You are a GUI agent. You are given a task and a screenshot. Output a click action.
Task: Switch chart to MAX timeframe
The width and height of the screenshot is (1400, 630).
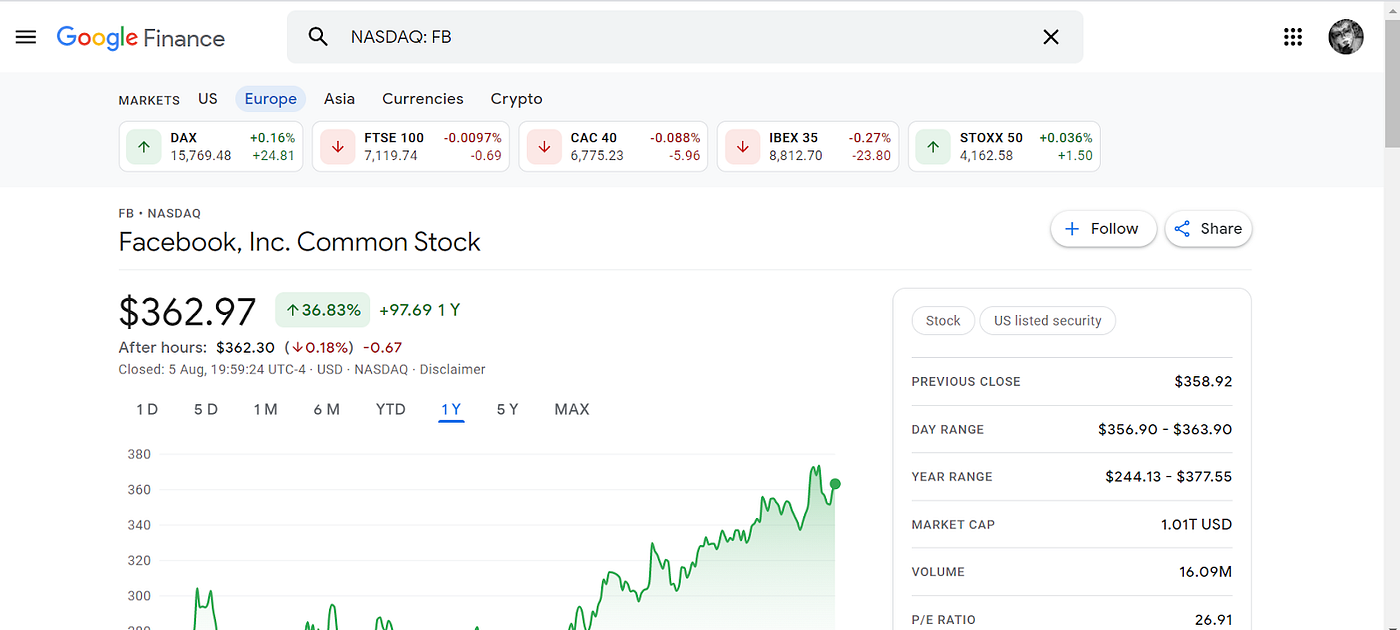(x=571, y=409)
